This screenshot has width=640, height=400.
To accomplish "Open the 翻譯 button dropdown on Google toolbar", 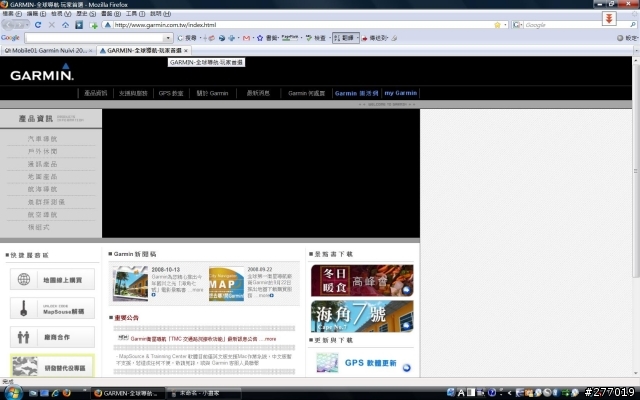I will 357,38.
